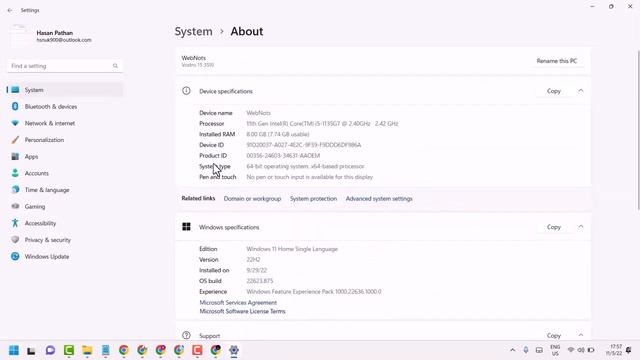640x360 pixels.
Task: Open the green Camtasia icon in the taskbar
Action: click(69, 350)
